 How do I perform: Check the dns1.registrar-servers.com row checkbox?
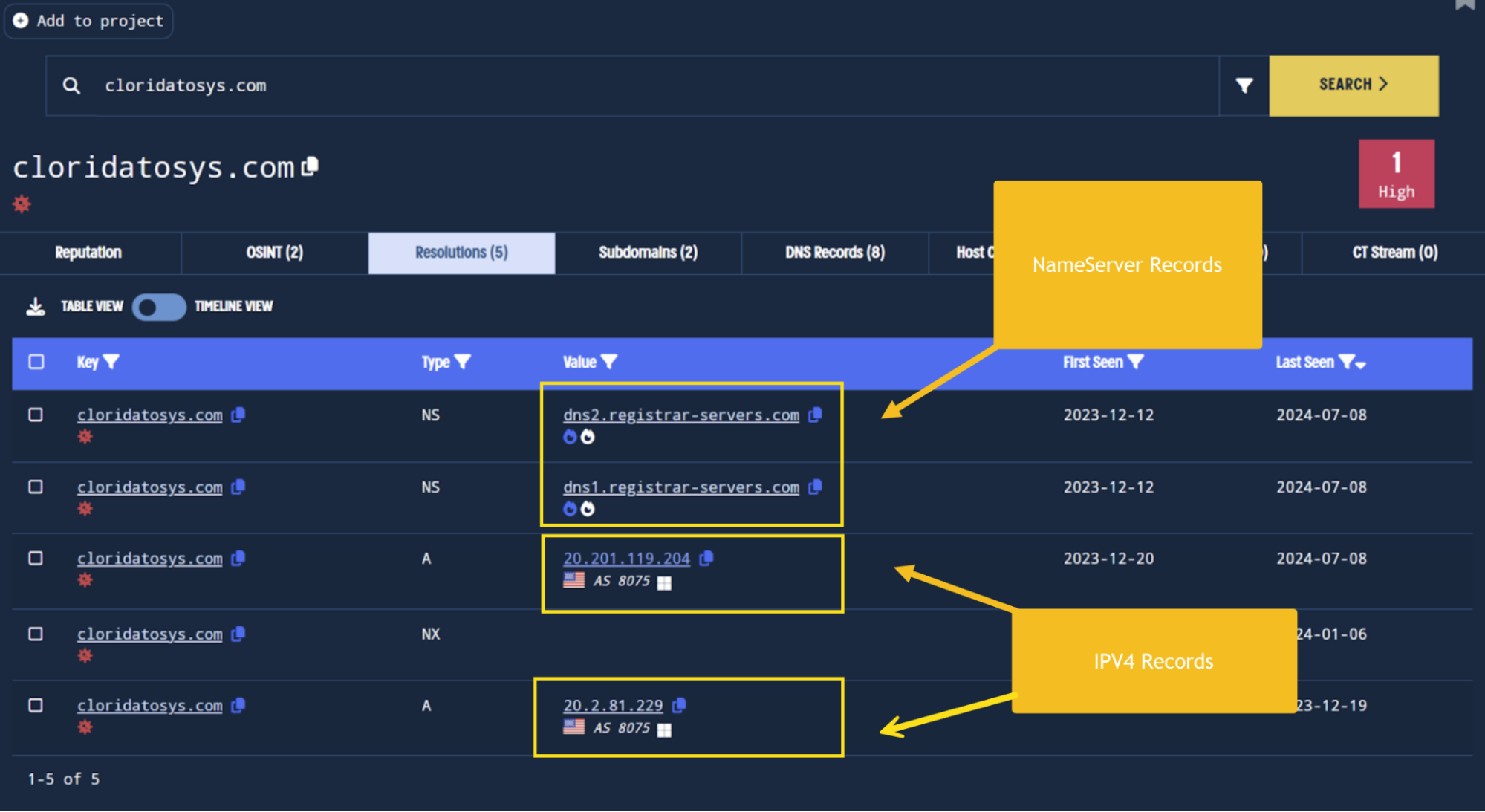(36, 487)
